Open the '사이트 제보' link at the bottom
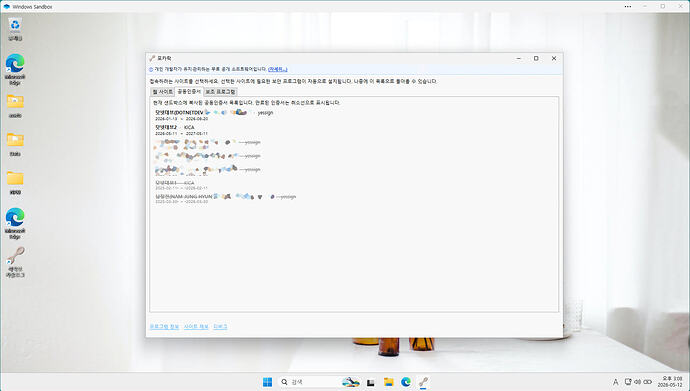This screenshot has height=391, width=690. [196, 327]
